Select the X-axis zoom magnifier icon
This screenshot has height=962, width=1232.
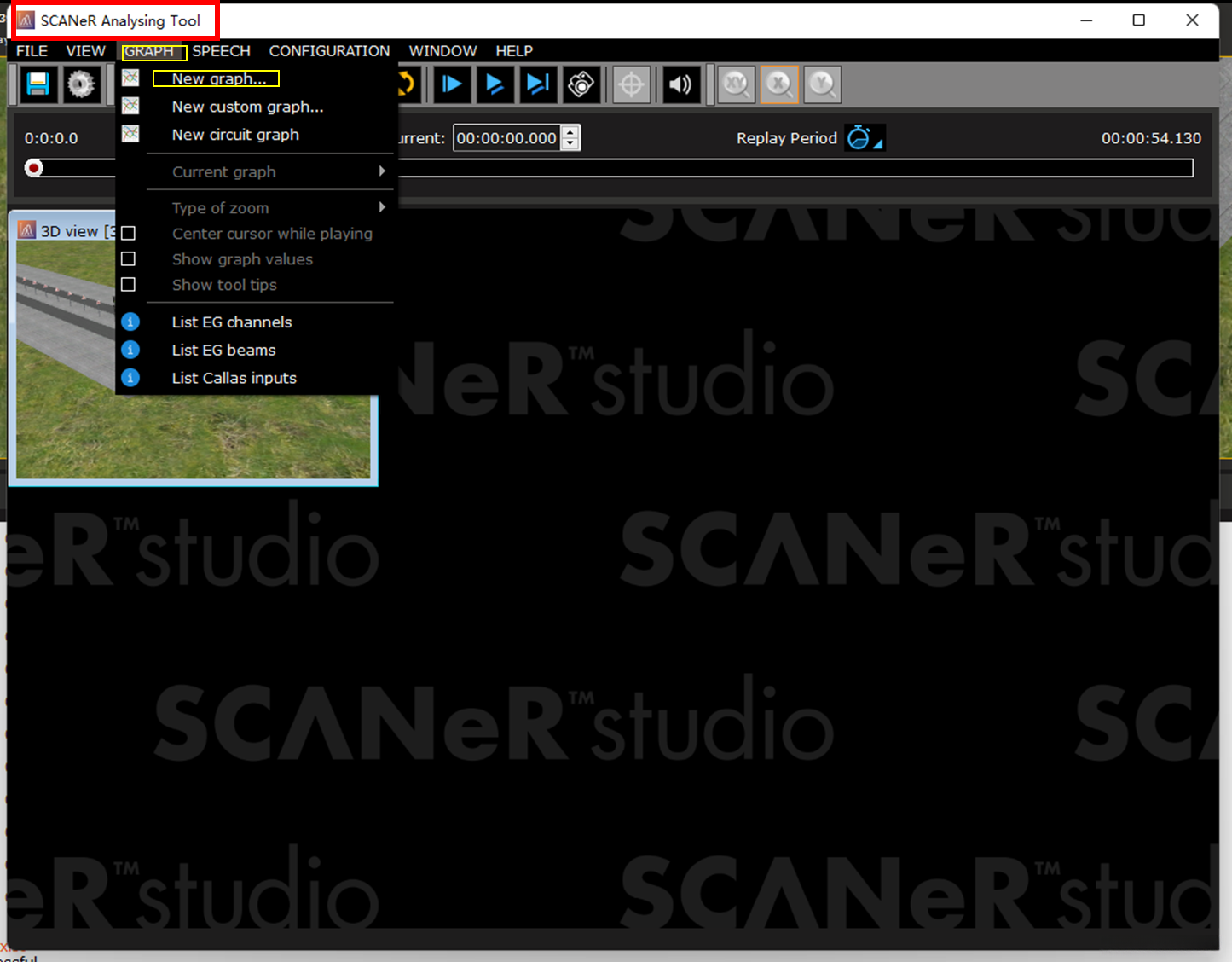coord(779,84)
